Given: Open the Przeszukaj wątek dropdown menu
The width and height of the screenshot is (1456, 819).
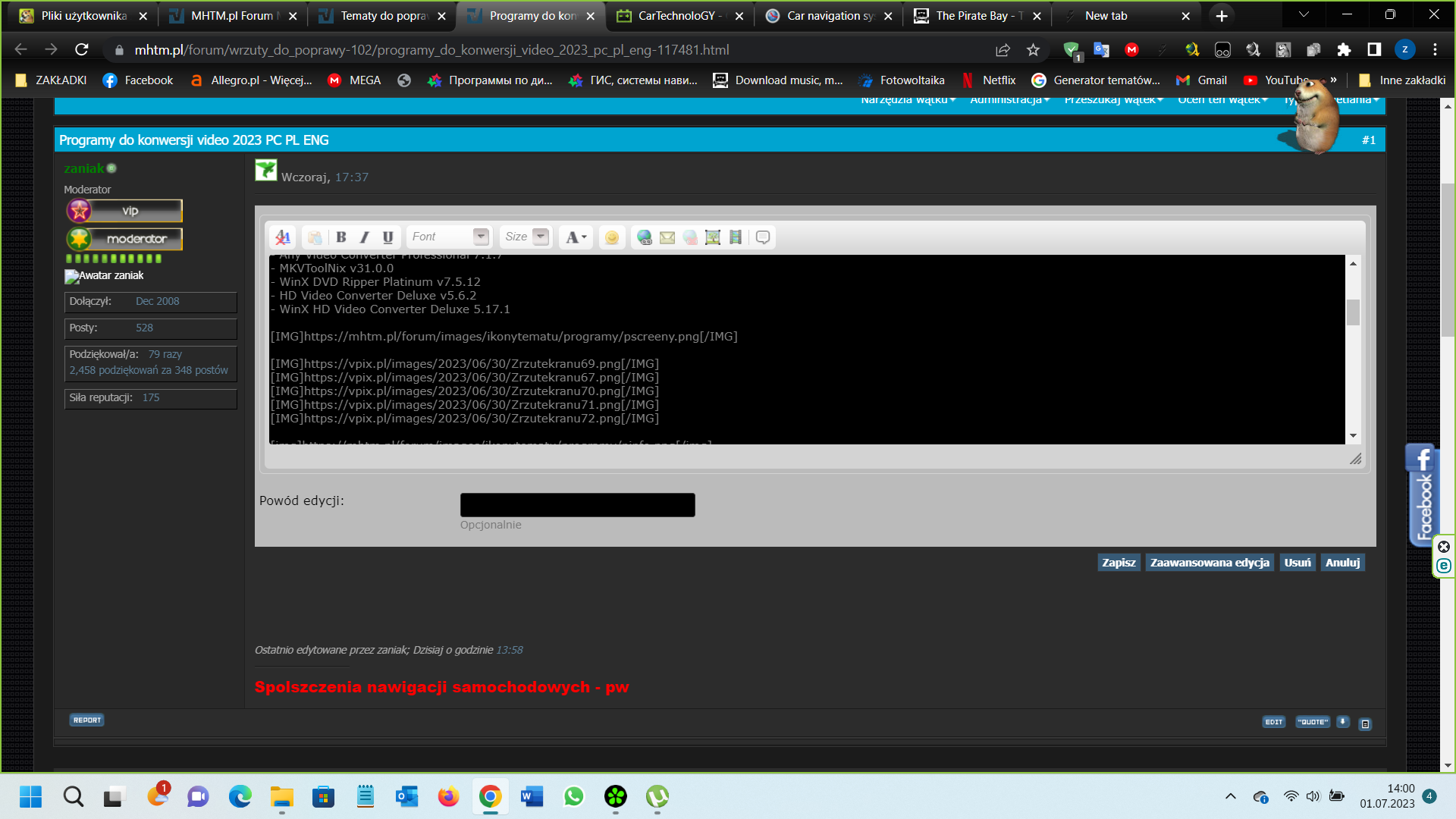Looking at the screenshot, I should coord(1113,101).
